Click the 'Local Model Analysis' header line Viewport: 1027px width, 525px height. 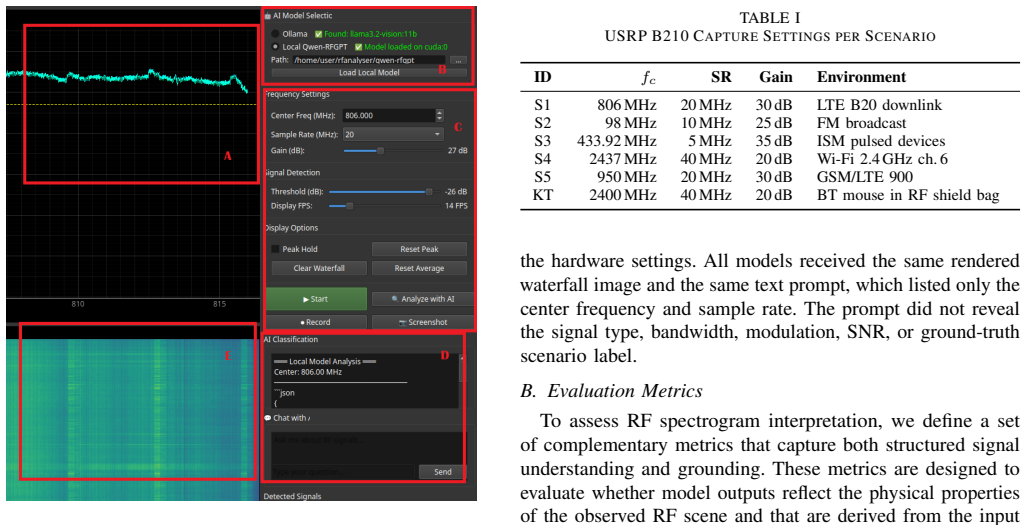click(x=325, y=361)
